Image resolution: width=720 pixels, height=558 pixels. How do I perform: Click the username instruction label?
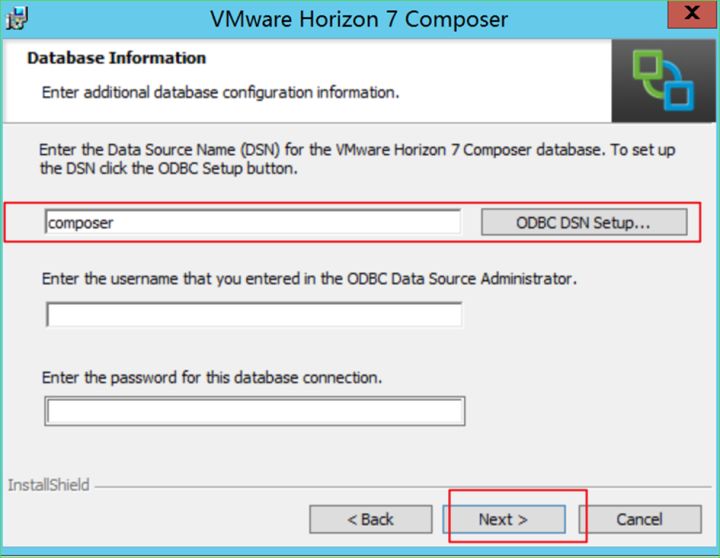pos(309,279)
